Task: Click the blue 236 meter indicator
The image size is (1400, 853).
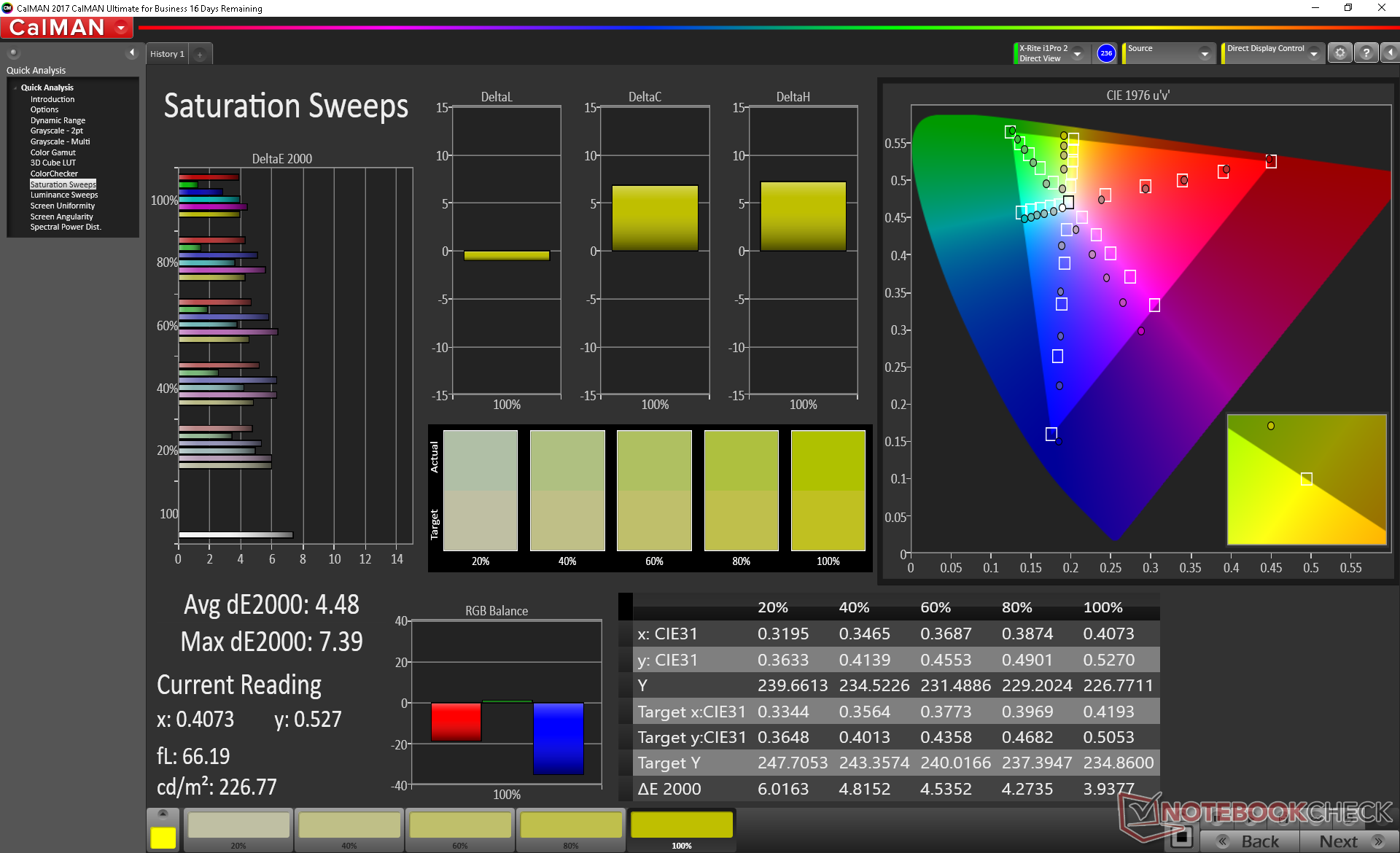Action: (1106, 53)
